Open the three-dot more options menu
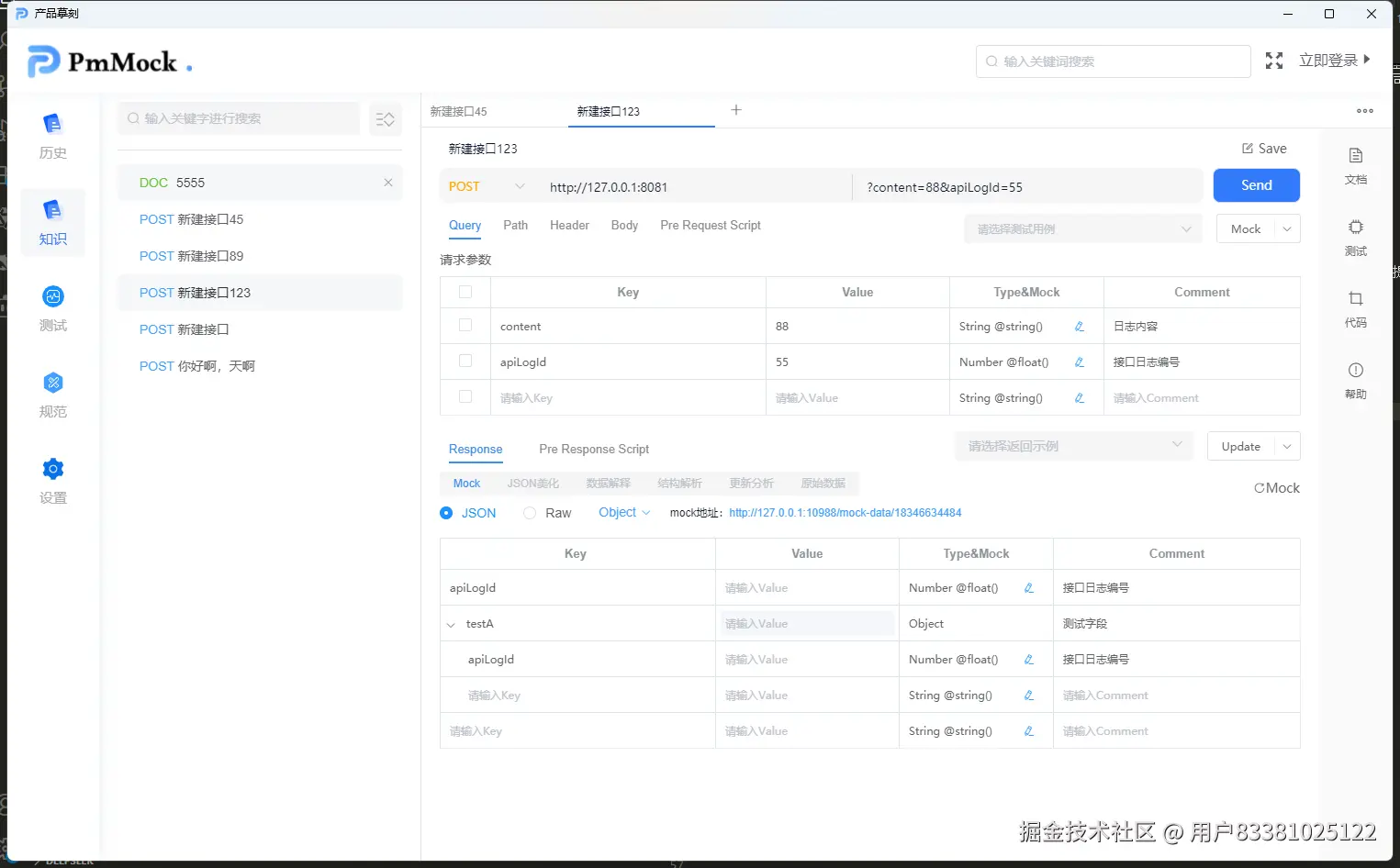1400x868 pixels. 1365,111
